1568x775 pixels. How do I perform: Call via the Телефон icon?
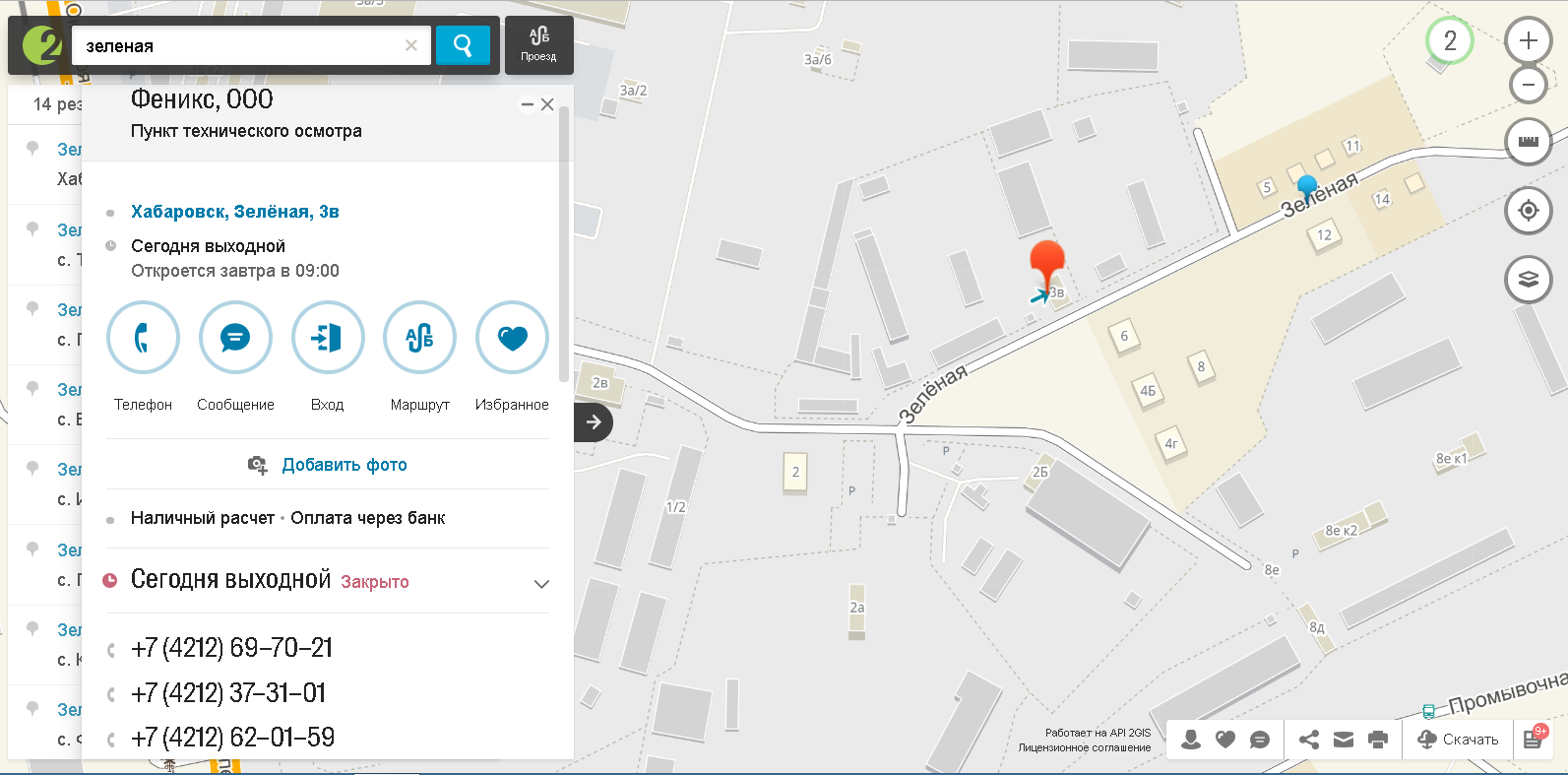(x=143, y=338)
